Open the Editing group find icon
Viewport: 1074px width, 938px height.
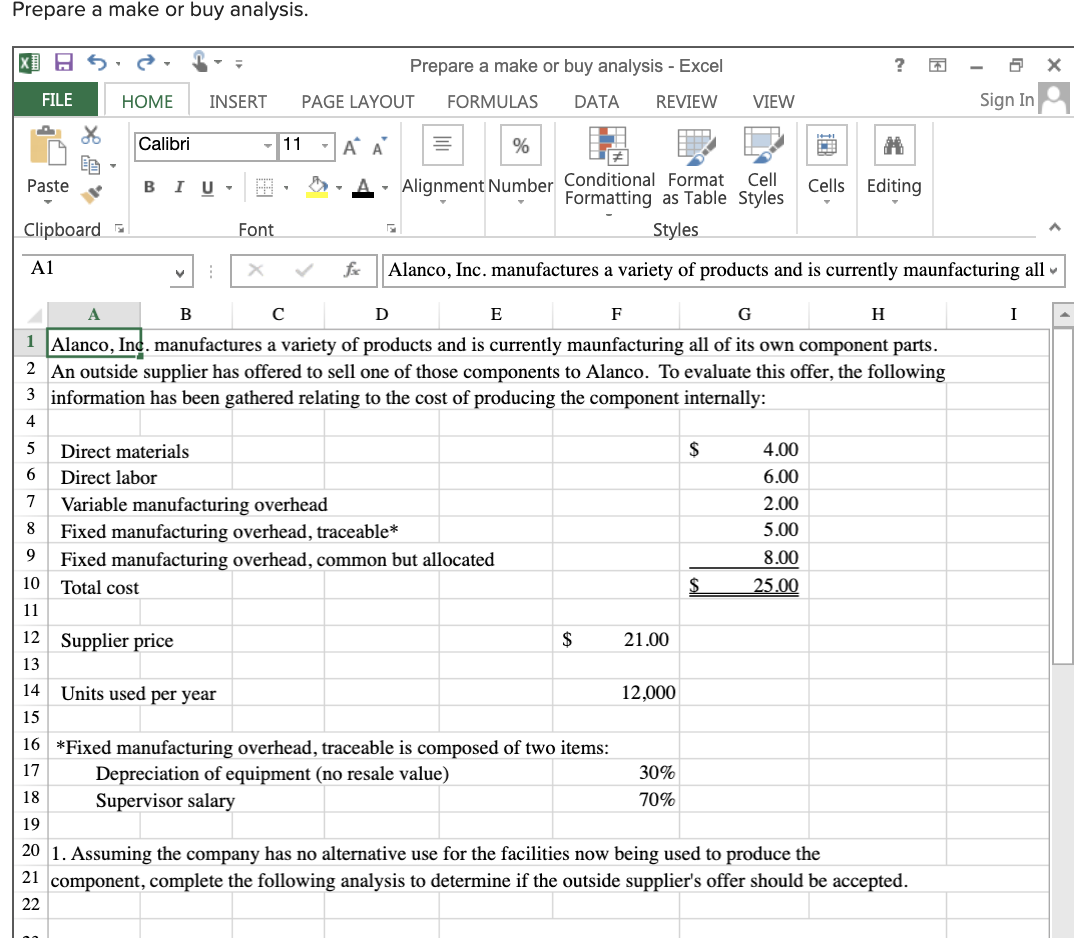893,145
